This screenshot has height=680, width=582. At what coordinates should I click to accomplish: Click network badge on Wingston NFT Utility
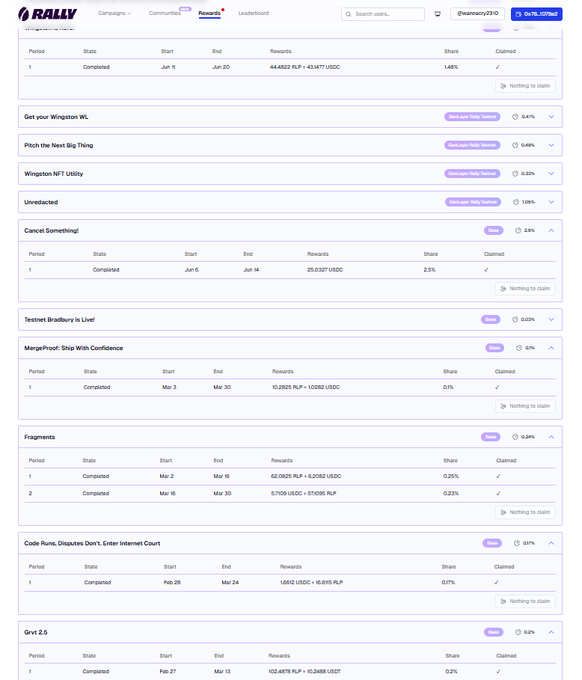pos(472,173)
